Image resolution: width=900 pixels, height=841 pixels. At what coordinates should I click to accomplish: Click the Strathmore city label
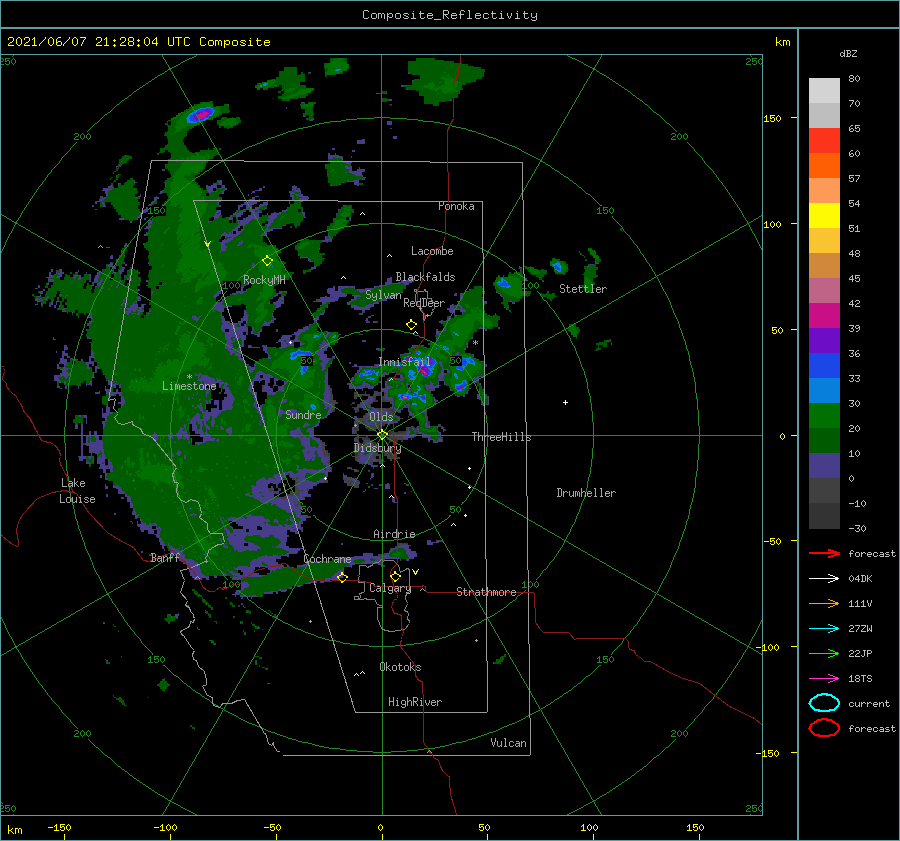(x=486, y=592)
